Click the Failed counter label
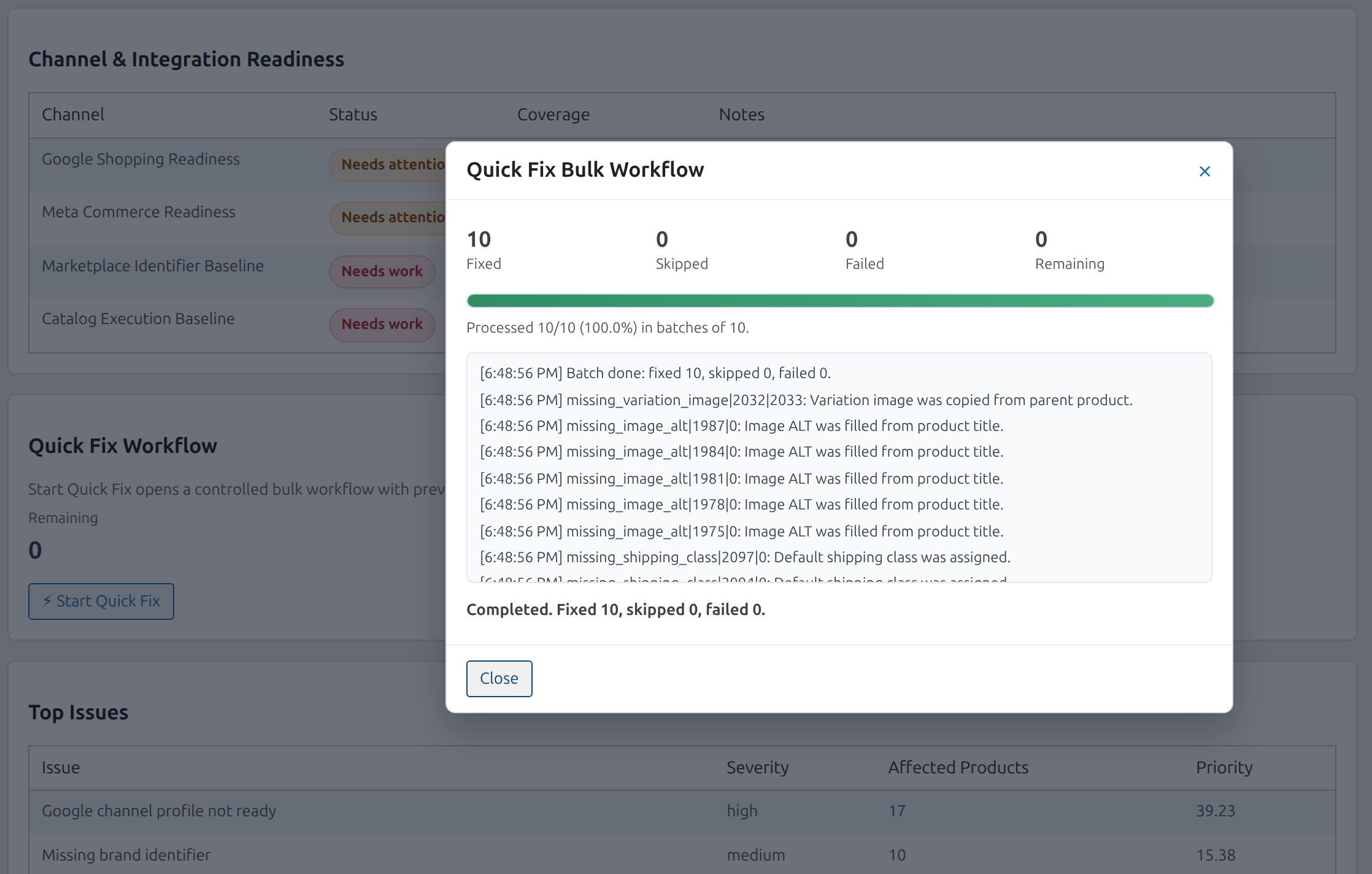 865,264
